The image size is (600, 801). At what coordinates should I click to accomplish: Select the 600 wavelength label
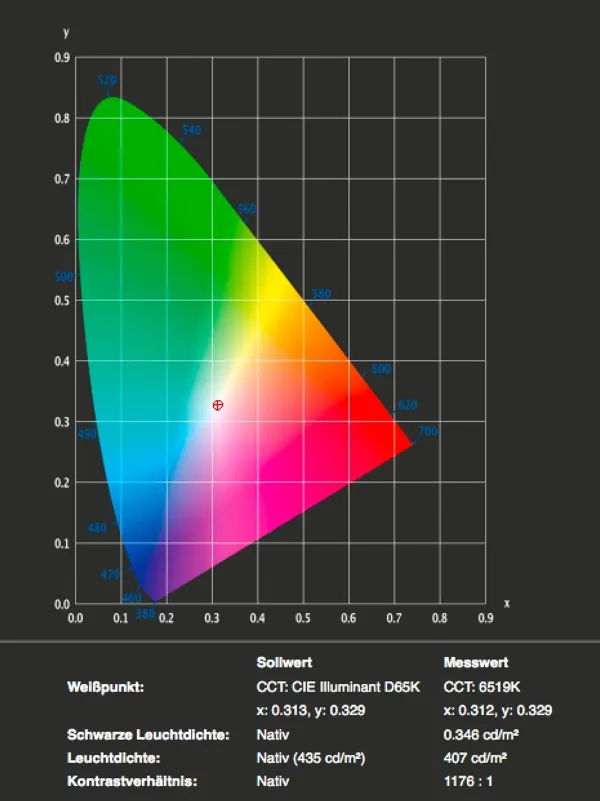click(381, 368)
